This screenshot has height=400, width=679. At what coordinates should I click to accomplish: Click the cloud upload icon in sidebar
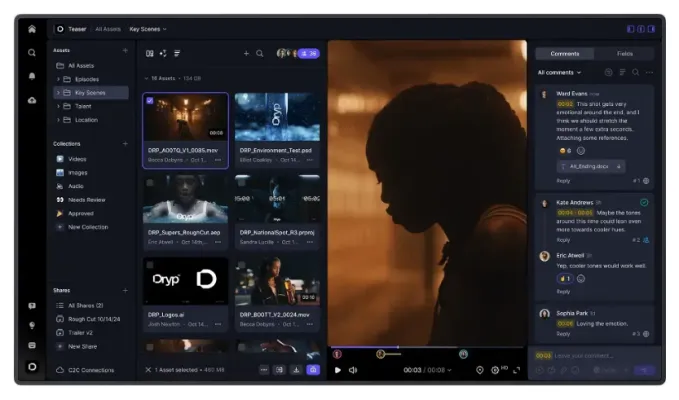[x=32, y=100]
